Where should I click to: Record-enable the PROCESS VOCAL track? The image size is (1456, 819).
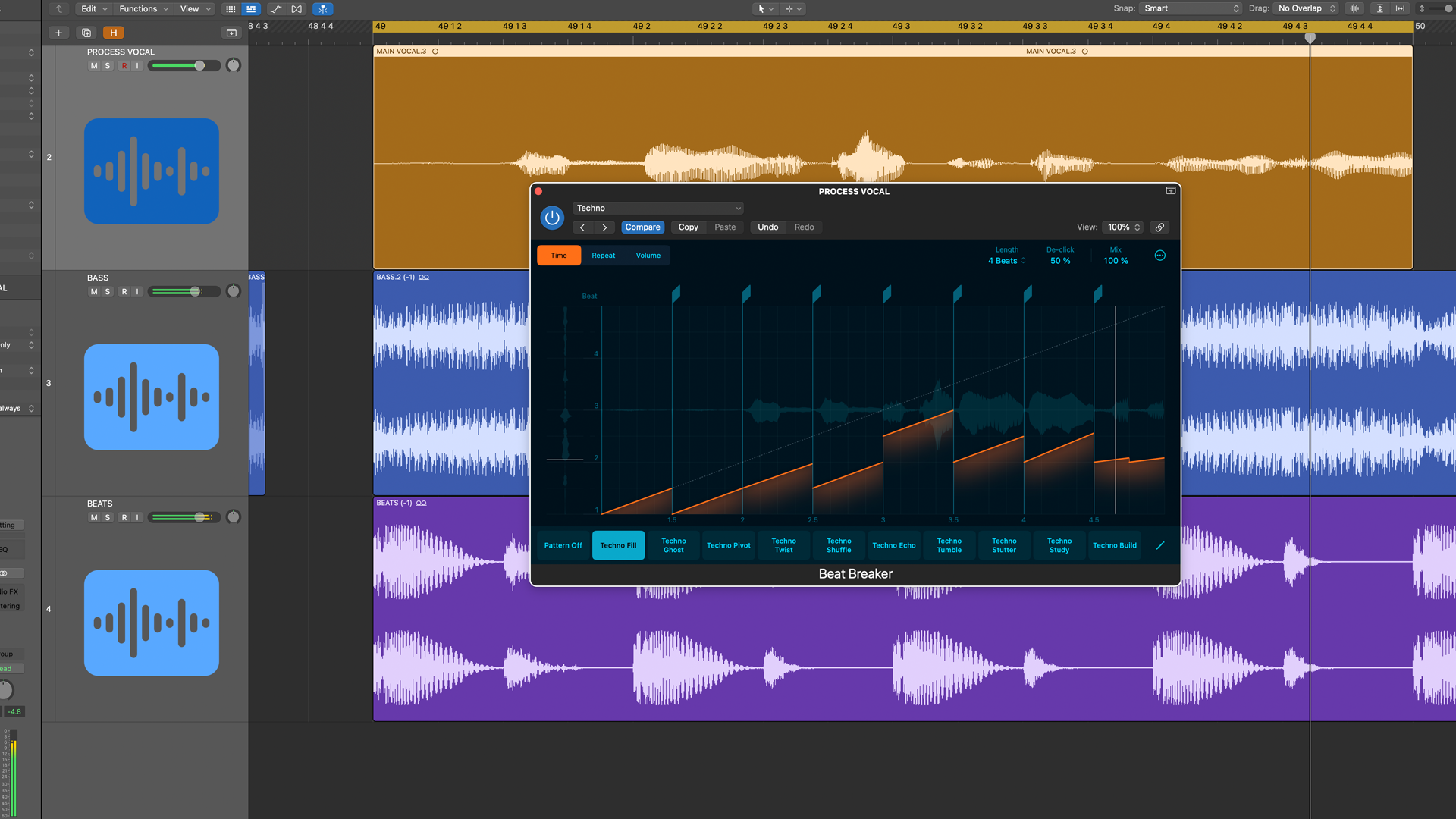(x=124, y=66)
